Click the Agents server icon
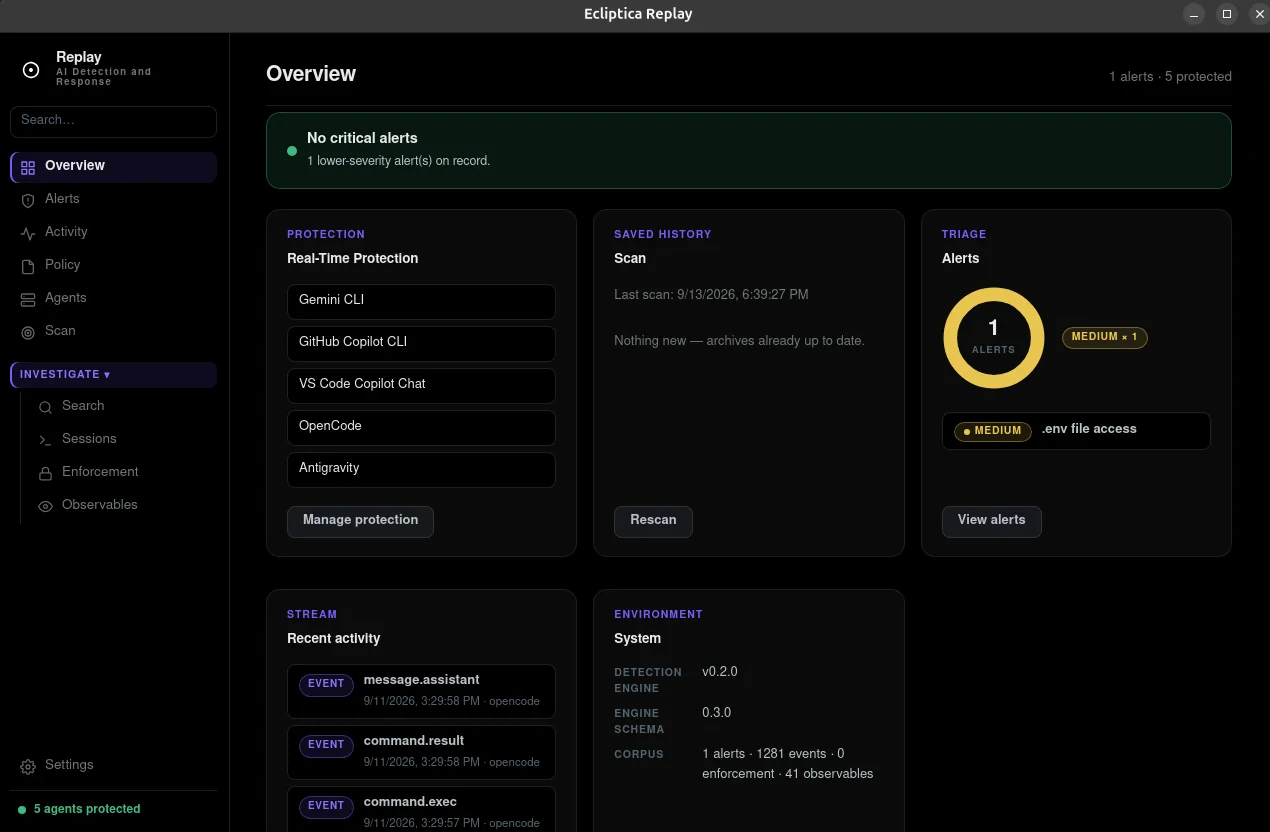This screenshot has height=832, width=1270. tap(28, 299)
